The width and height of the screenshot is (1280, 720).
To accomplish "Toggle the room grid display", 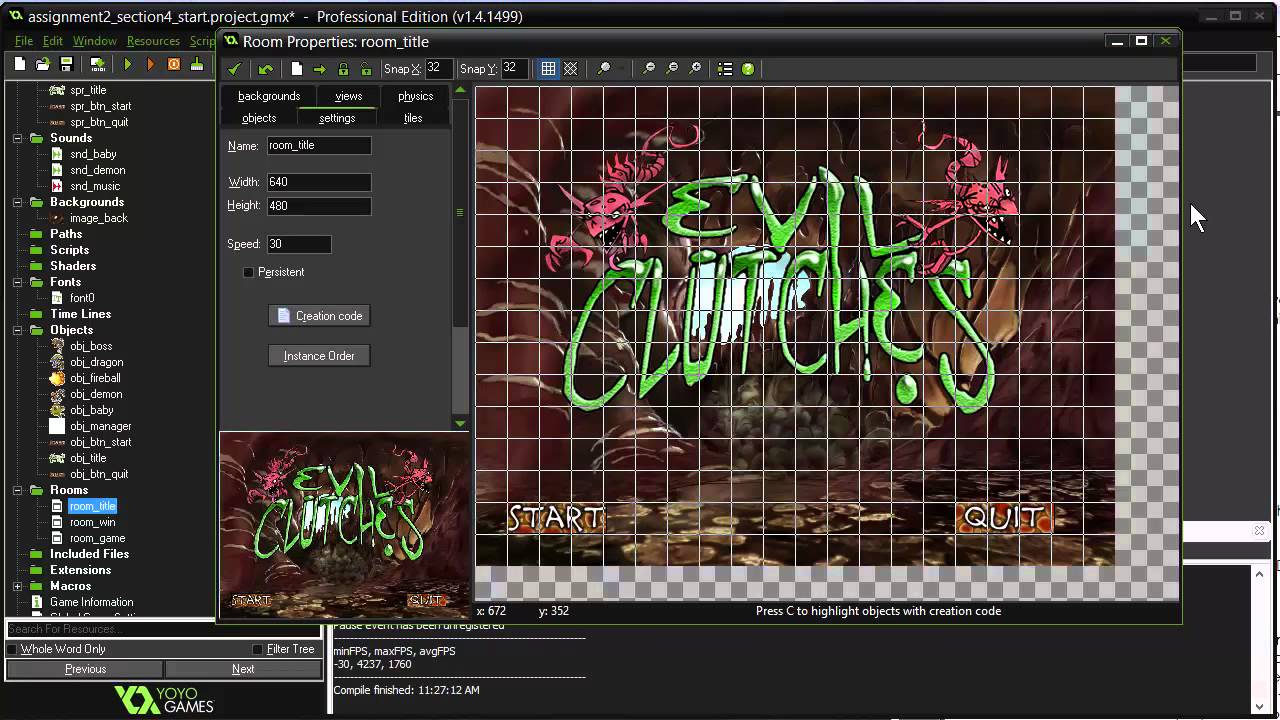I will click(x=548, y=69).
